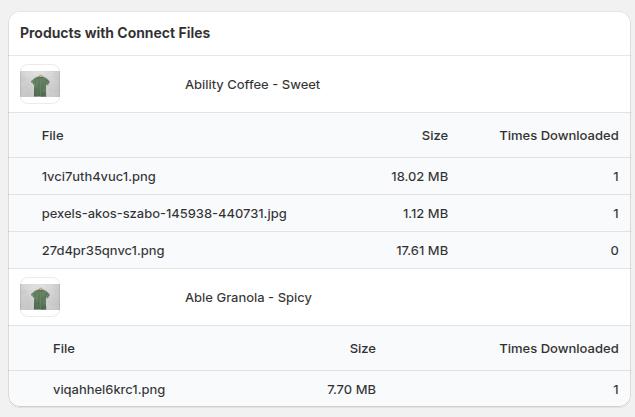Click the Able Granola - Spicy product thumbnail
635x417 pixels.
[40, 297]
